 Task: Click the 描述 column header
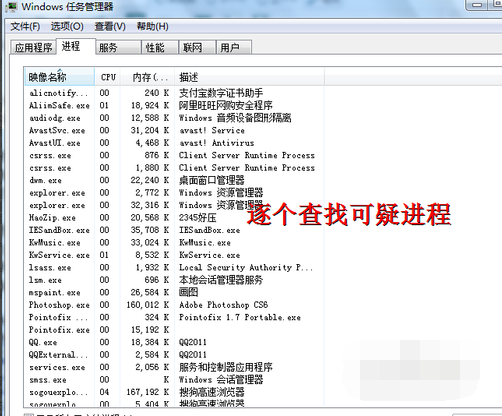(x=249, y=77)
